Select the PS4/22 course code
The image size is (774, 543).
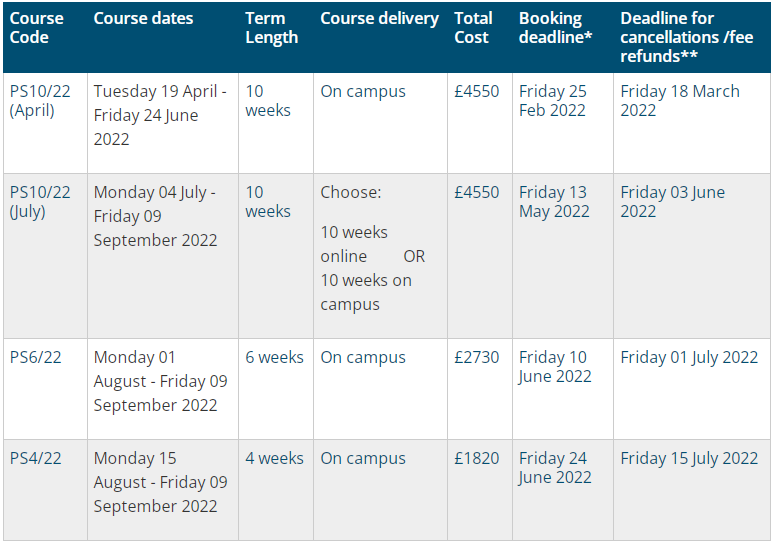(x=36, y=459)
